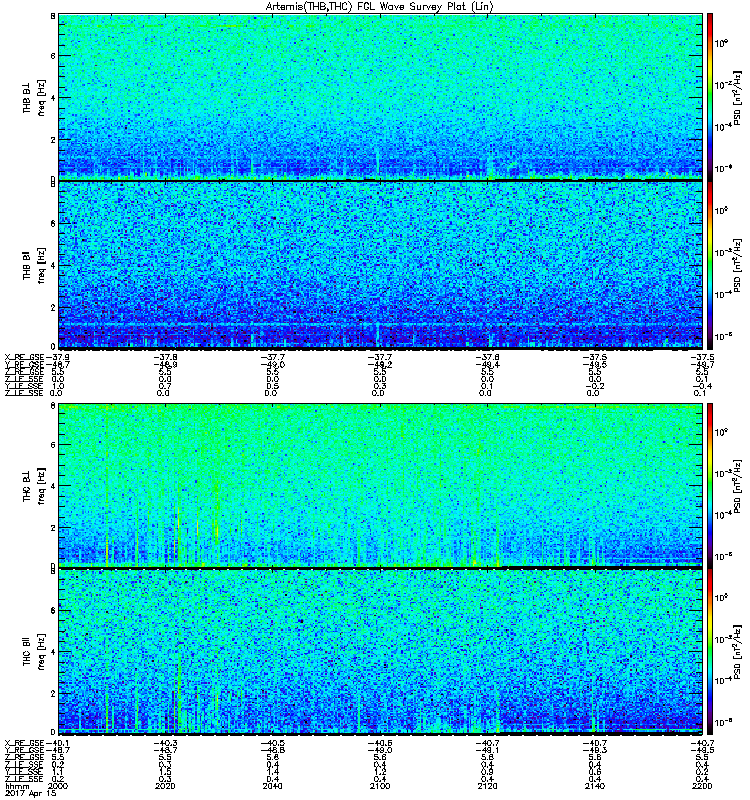Viewport: 750px width, 800px height.
Task: Click the '2020' time label on the bottom axis
Action: (165, 786)
